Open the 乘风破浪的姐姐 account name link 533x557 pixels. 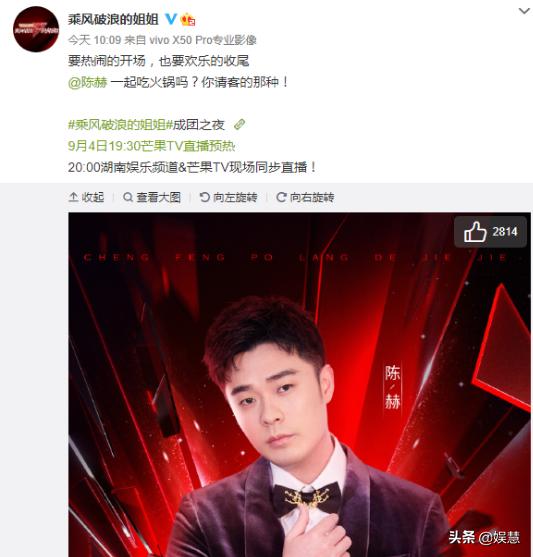(113, 19)
